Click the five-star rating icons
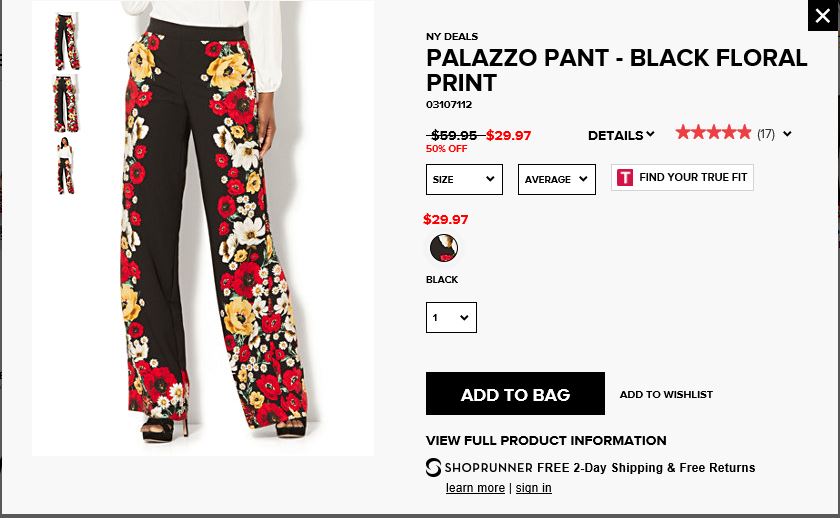The height and width of the screenshot is (518, 840). coord(713,133)
